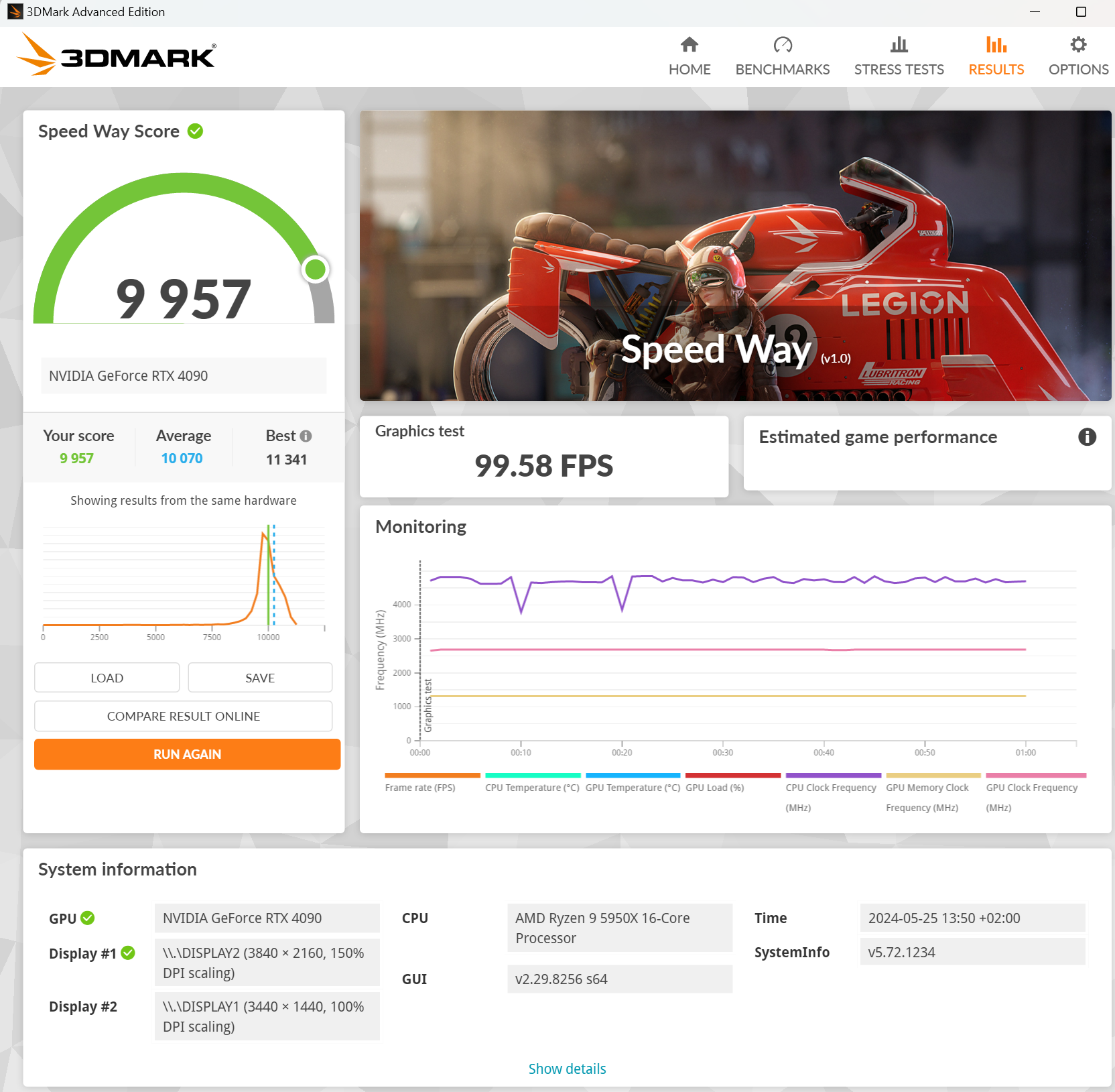The image size is (1115, 1092).
Task: Click the Monitoring section heading
Action: pos(421,527)
